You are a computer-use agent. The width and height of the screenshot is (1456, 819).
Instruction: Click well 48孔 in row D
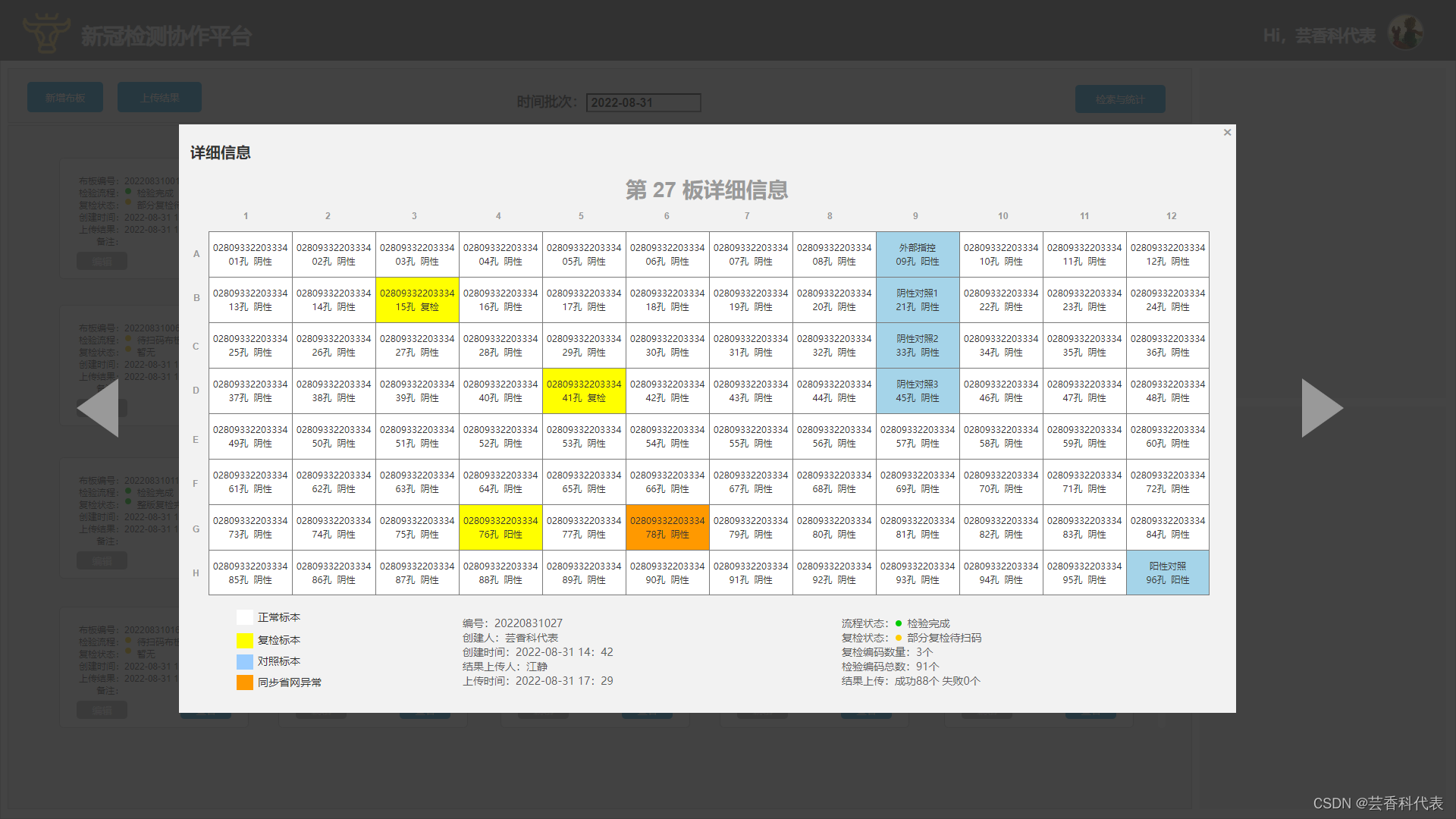click(x=1168, y=391)
